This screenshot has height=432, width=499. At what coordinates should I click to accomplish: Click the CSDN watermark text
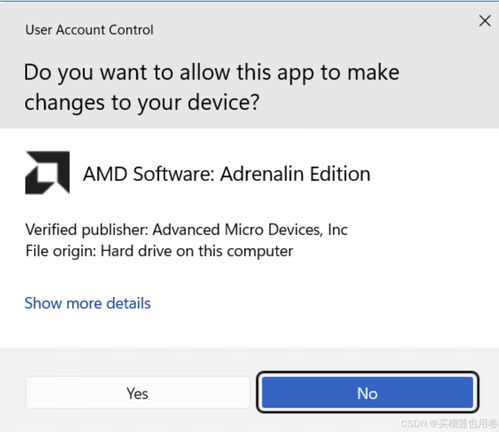point(449,424)
